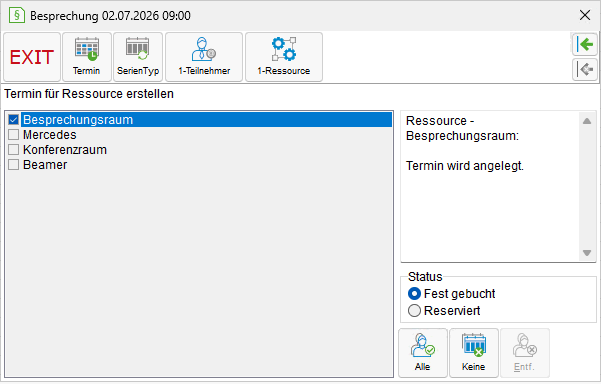Open the Termin calendar toolbar button
This screenshot has height=384, width=601.
point(87,57)
